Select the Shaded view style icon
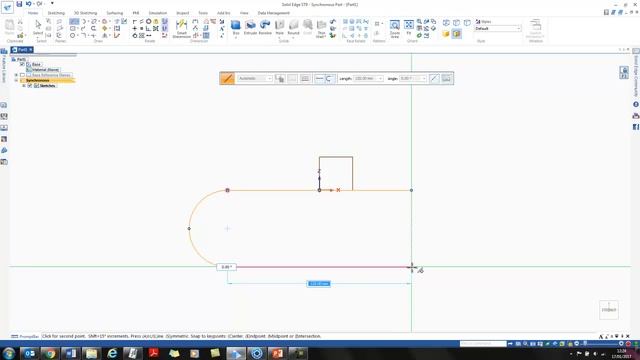This screenshot has width=640, height=360. tap(446, 34)
